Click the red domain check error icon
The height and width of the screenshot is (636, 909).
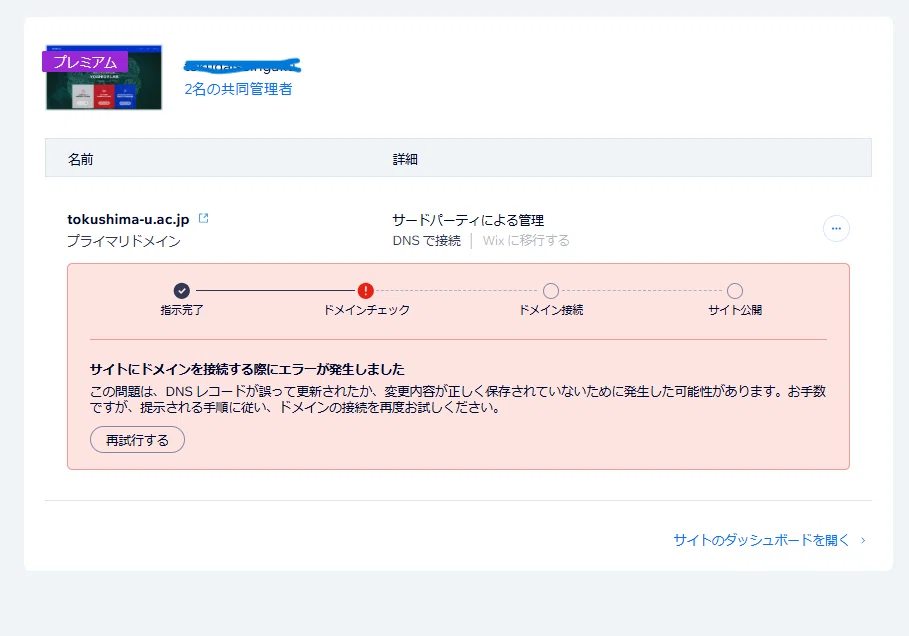[366, 290]
